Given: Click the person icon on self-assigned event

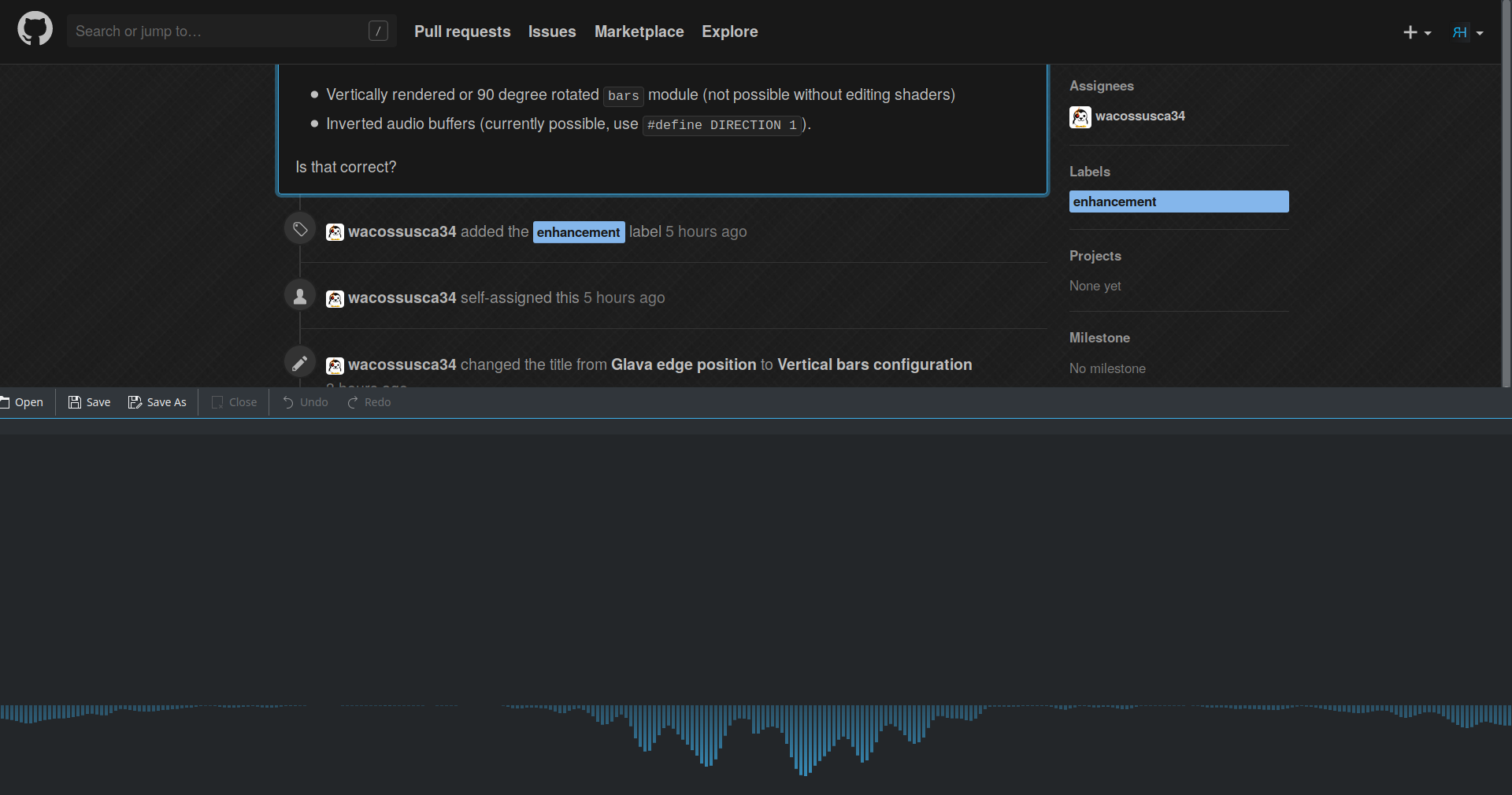Looking at the screenshot, I should coord(299,296).
